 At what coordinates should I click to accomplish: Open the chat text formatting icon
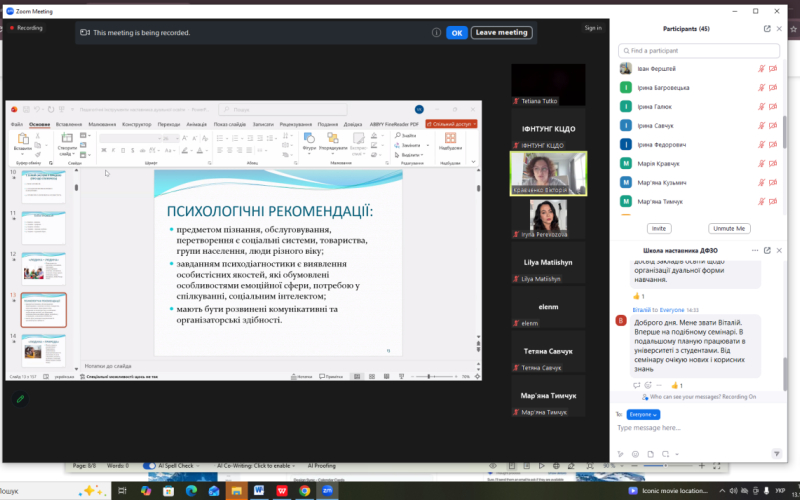pos(620,454)
